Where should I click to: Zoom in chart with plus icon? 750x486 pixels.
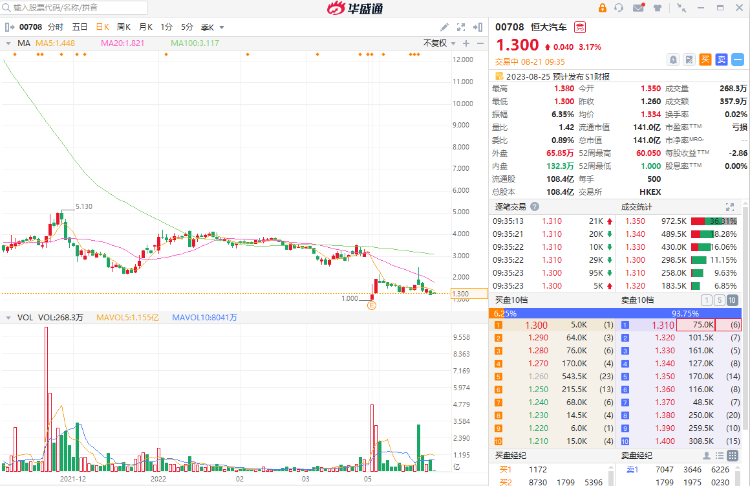click(466, 44)
